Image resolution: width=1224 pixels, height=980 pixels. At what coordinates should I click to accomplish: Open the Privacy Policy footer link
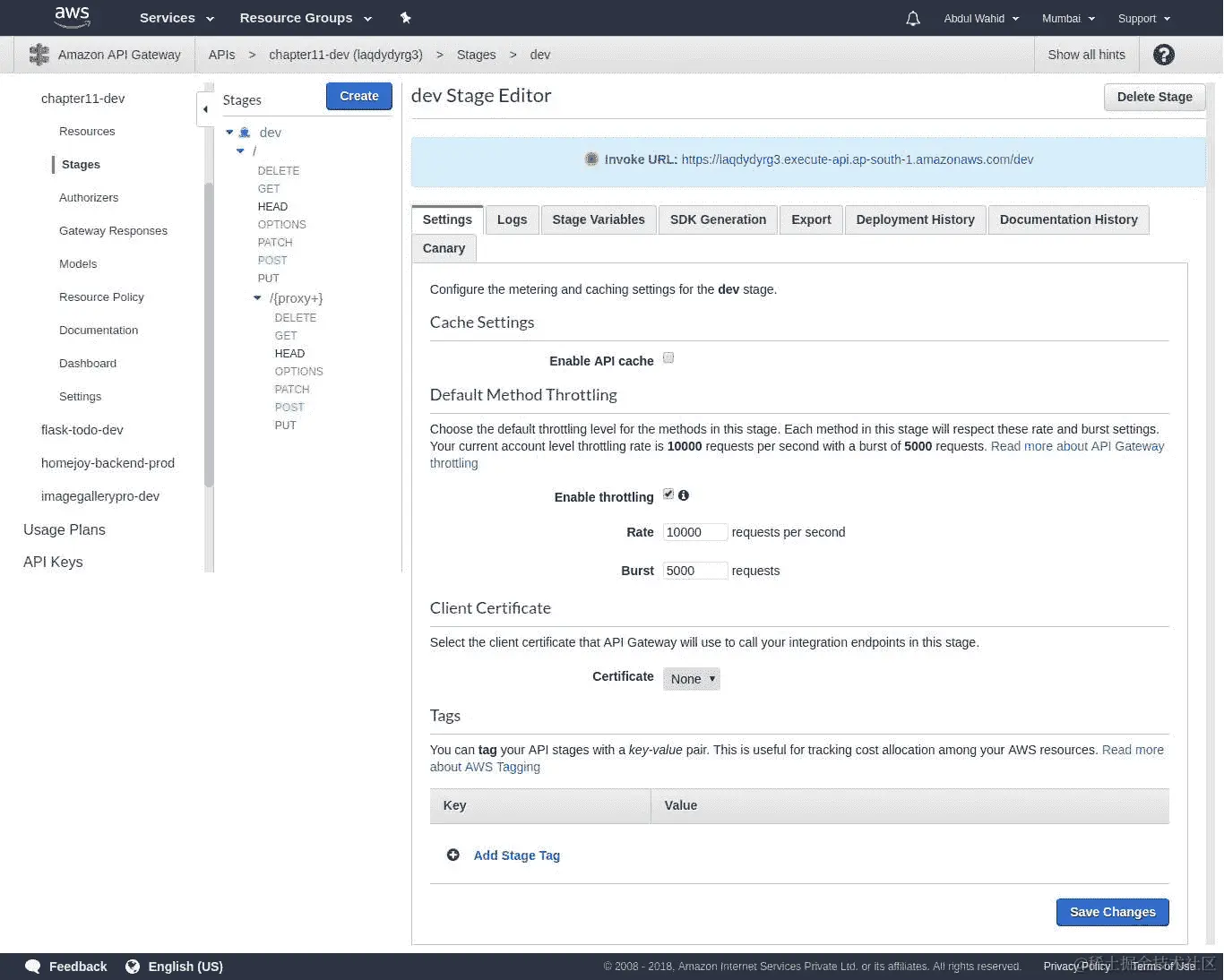pos(1077,967)
